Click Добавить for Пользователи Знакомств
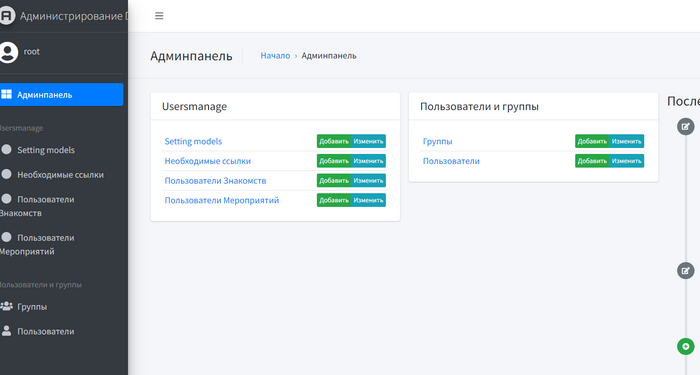The width and height of the screenshot is (700, 375). [x=334, y=180]
